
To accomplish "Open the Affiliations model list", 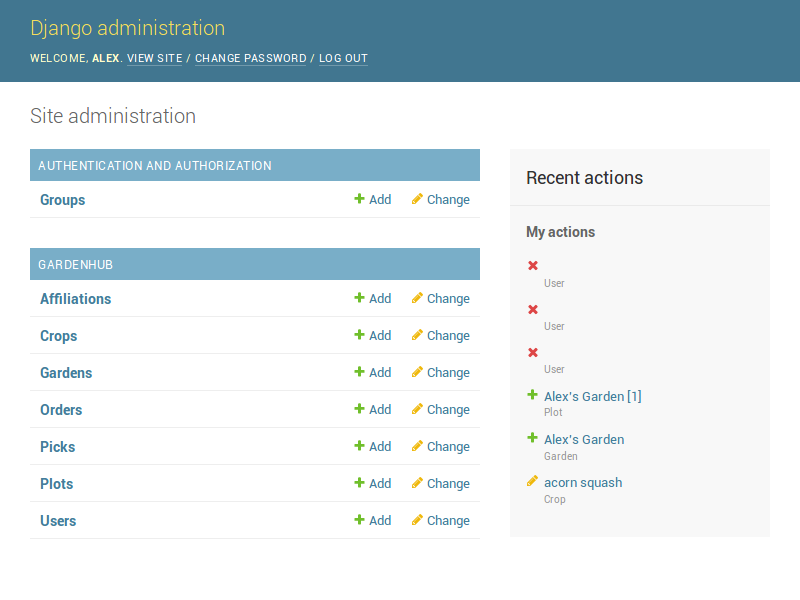I will (x=76, y=298).
